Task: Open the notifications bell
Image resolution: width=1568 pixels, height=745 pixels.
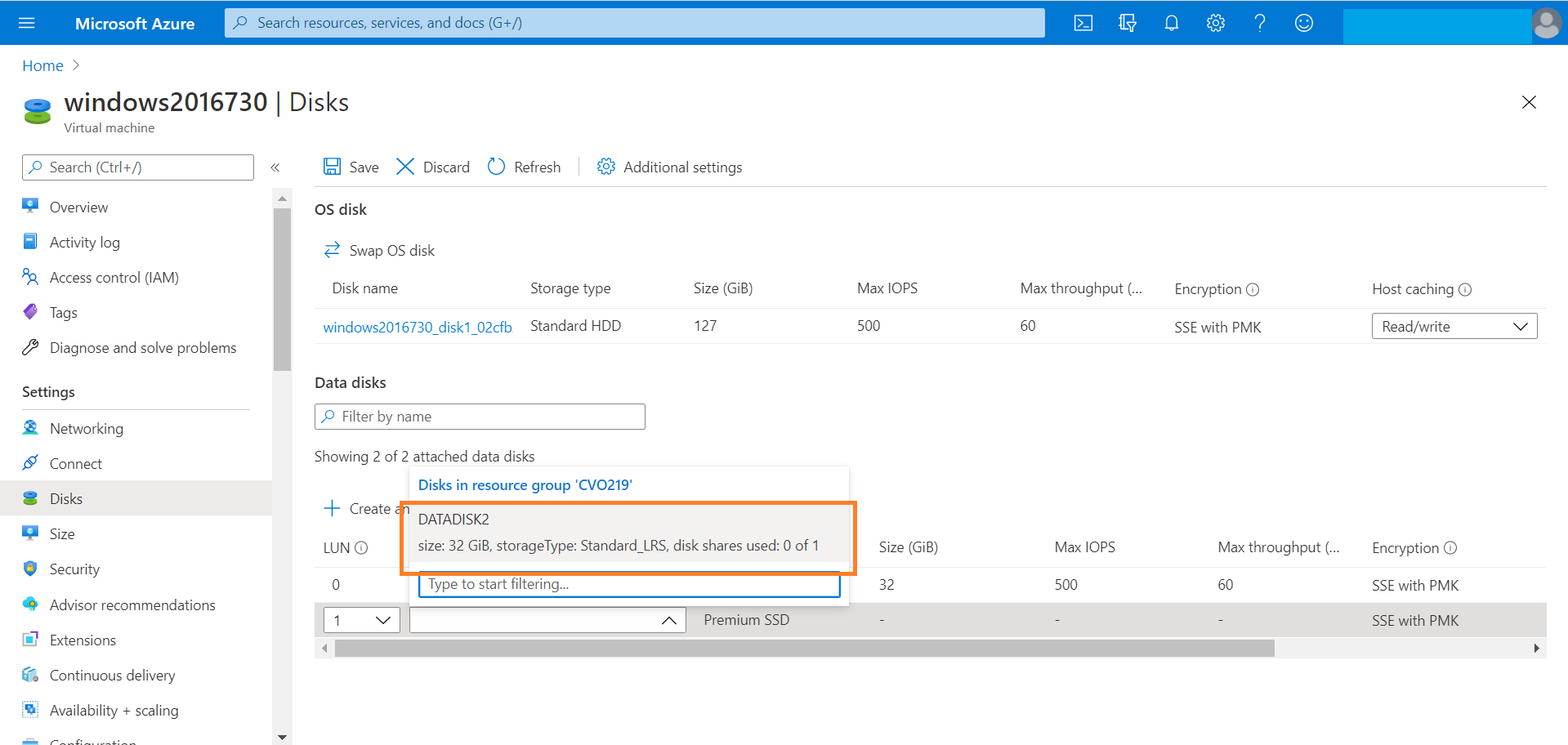Action: click(1171, 23)
